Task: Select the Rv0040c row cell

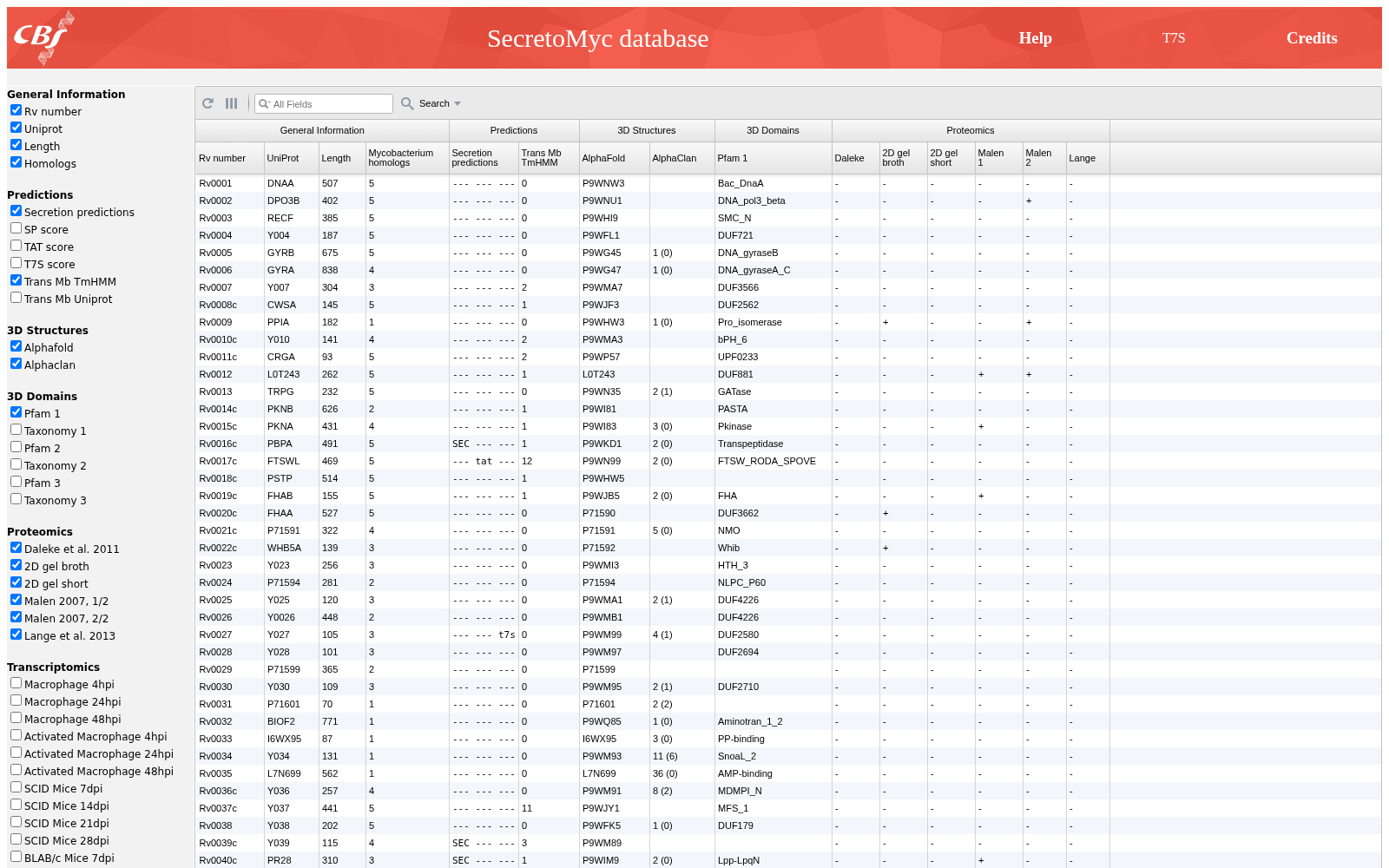Action: pyautogui.click(x=229, y=860)
